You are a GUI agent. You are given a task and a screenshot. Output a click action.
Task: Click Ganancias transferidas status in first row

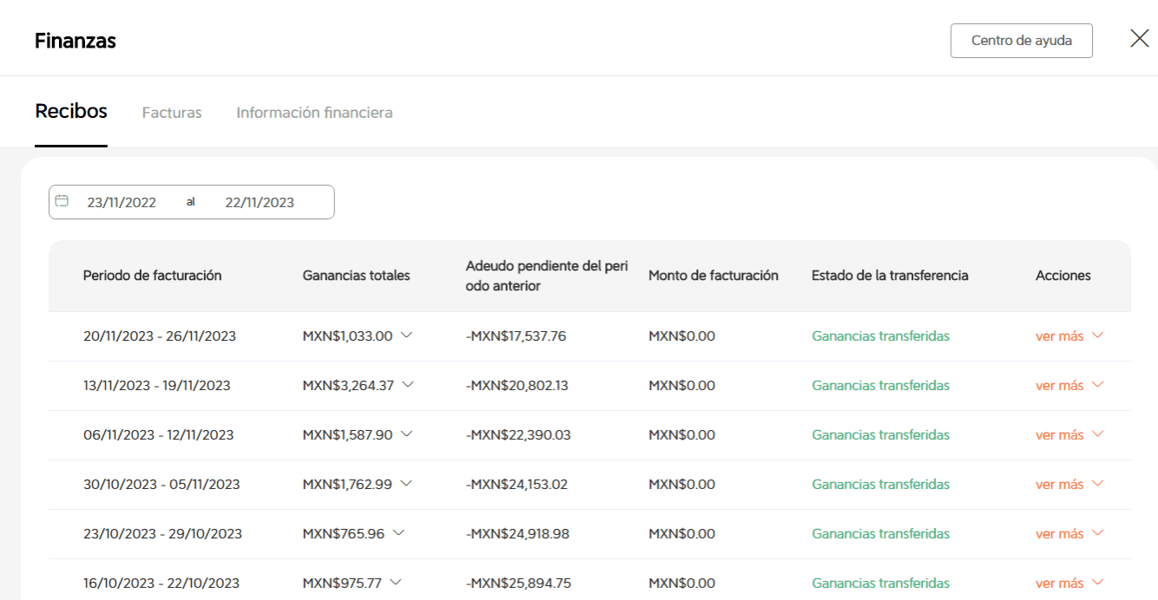(x=880, y=336)
